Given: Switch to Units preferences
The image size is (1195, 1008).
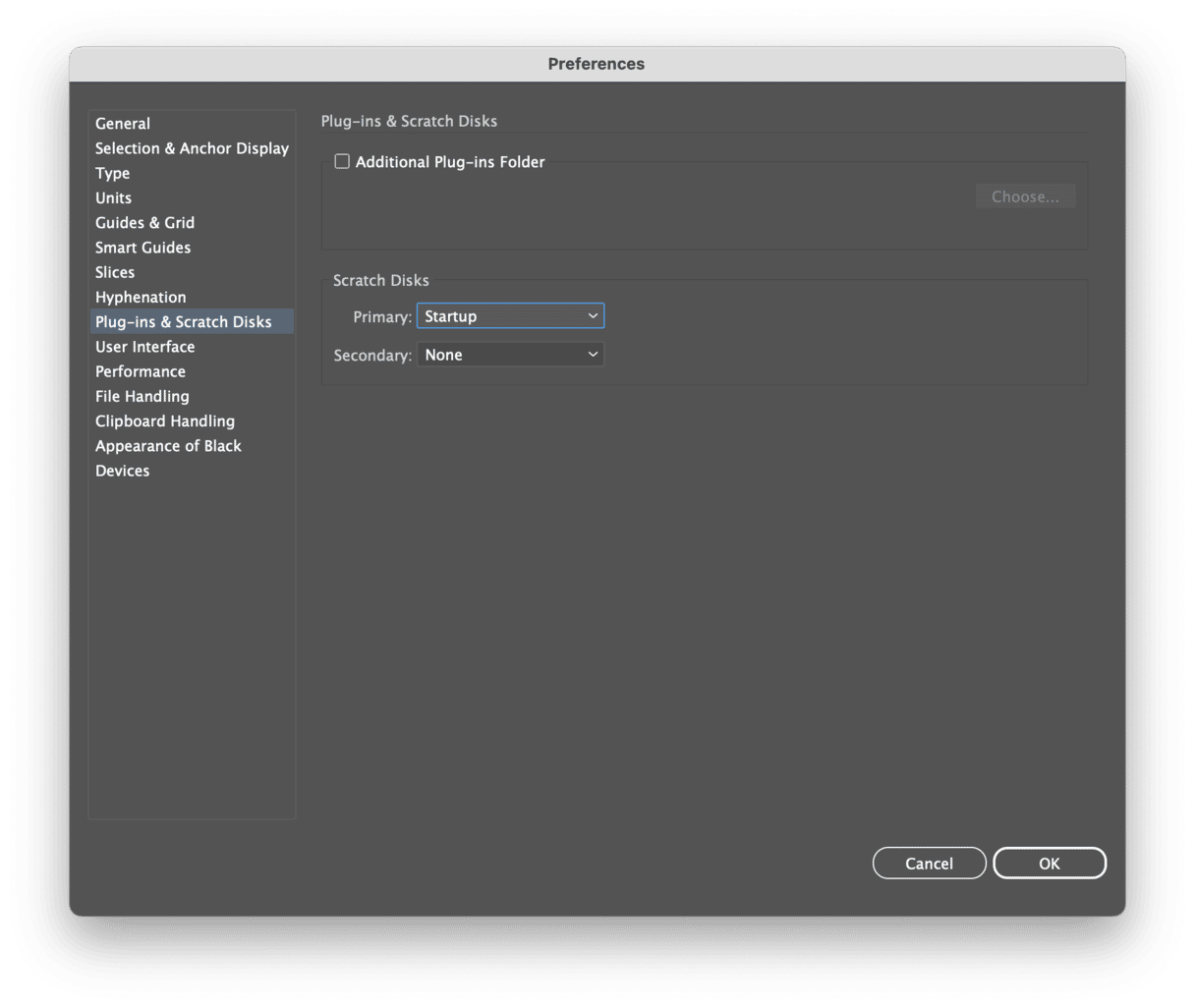Looking at the screenshot, I should (x=192, y=197).
